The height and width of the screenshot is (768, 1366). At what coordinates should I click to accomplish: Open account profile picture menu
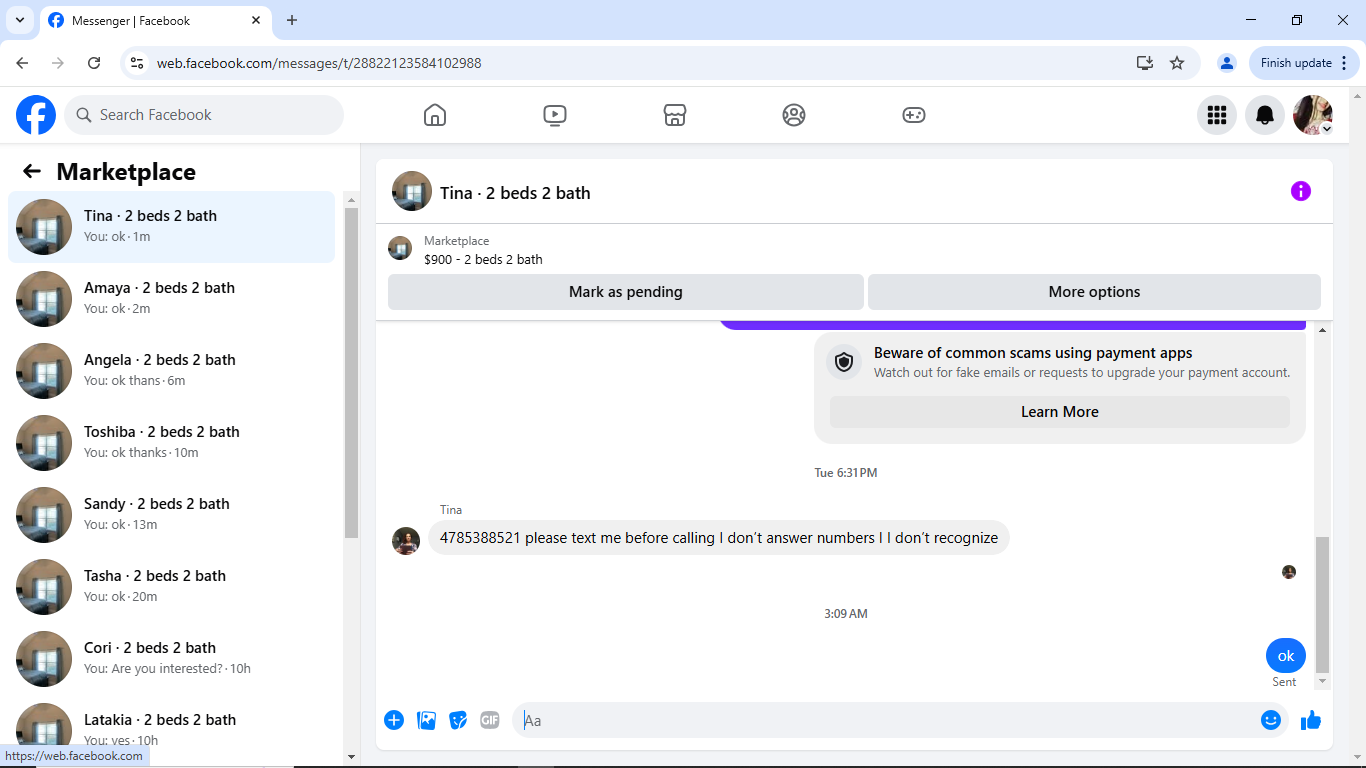coord(1313,115)
